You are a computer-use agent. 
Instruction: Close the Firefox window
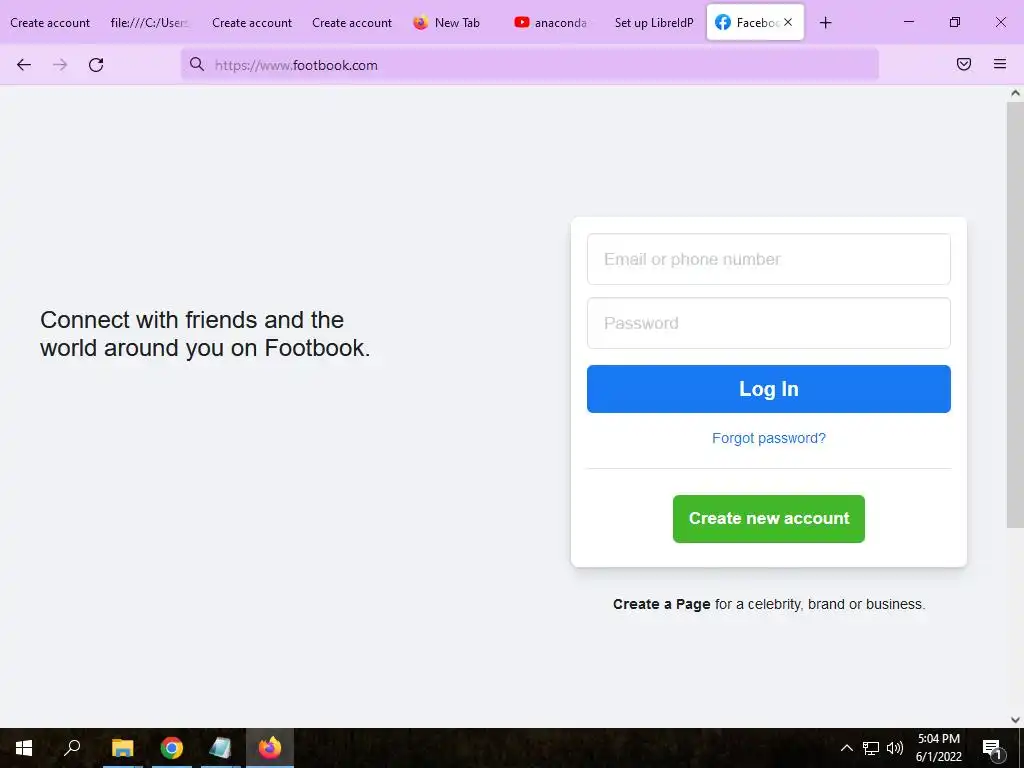click(1000, 22)
